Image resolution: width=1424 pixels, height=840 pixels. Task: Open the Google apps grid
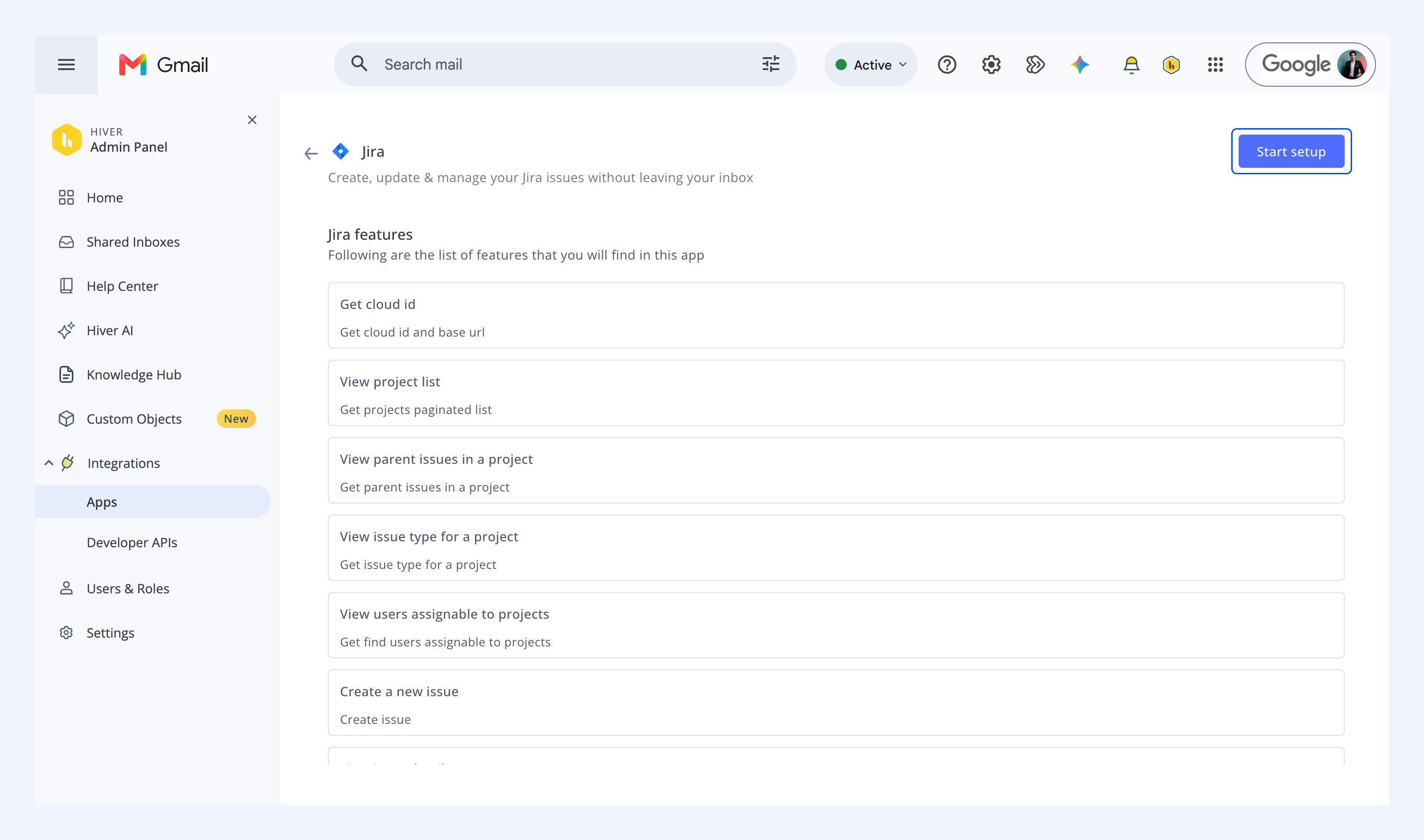1215,65
